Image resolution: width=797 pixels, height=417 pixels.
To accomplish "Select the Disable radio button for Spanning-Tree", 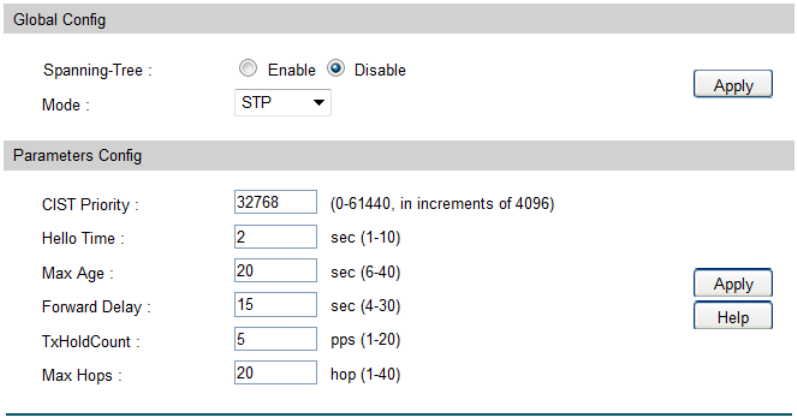I will [x=337, y=70].
